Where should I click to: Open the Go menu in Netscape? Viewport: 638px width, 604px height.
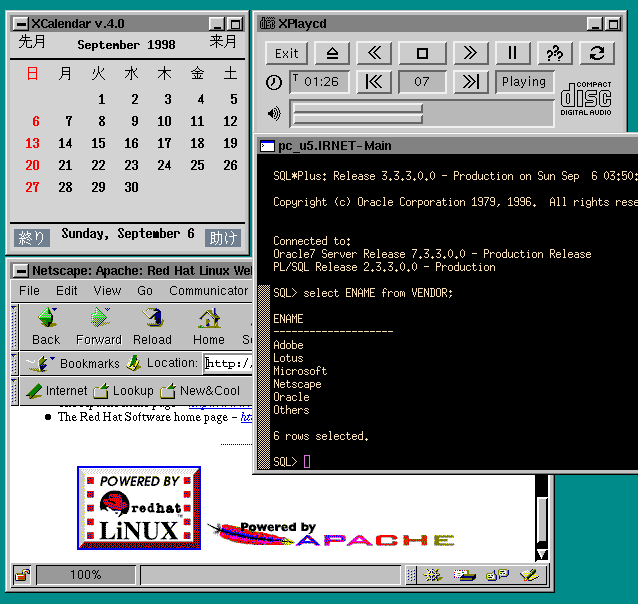click(x=145, y=291)
